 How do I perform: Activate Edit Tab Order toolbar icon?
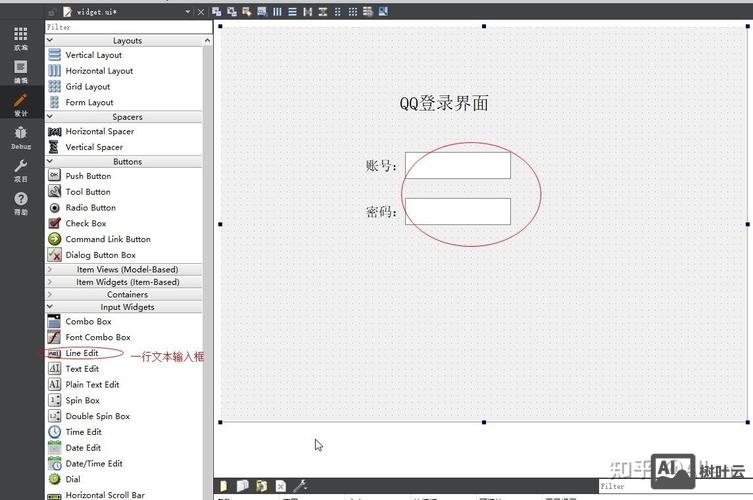point(262,12)
